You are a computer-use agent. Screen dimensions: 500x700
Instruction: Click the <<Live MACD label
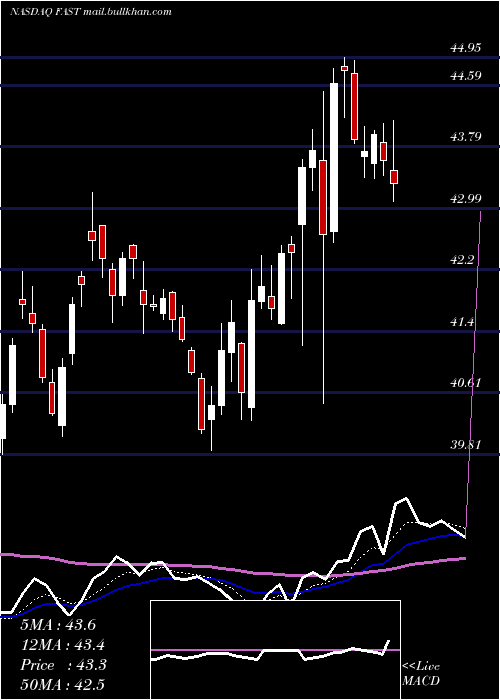(421, 673)
